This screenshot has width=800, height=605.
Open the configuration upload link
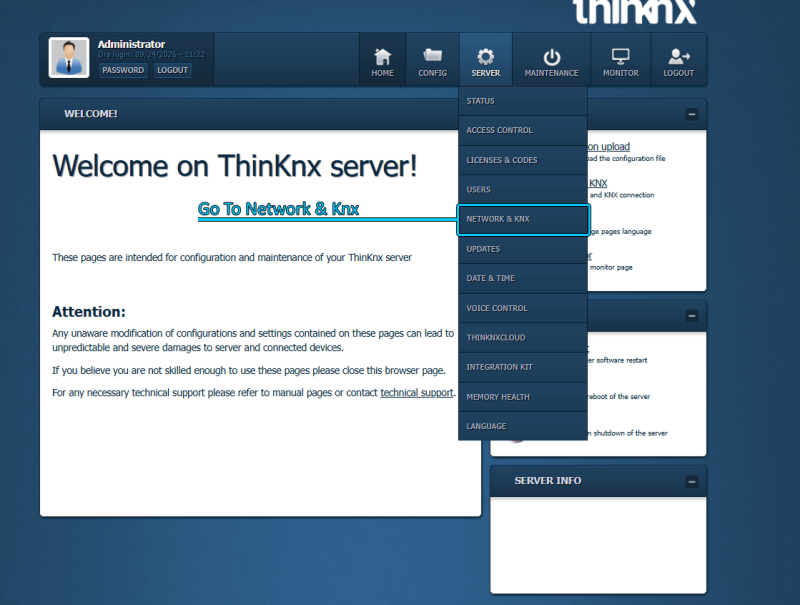[x=608, y=147]
